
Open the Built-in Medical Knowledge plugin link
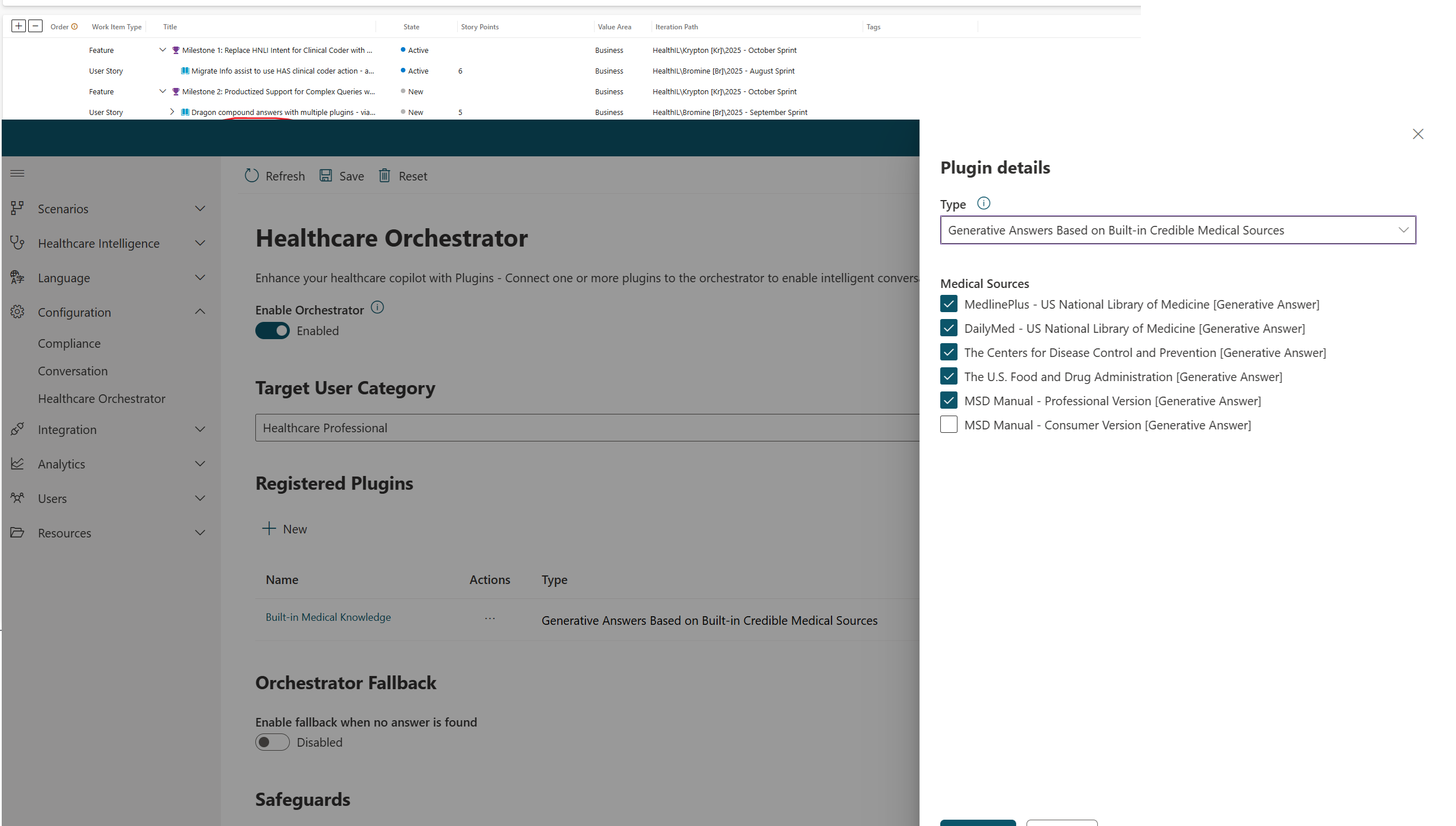tap(328, 617)
